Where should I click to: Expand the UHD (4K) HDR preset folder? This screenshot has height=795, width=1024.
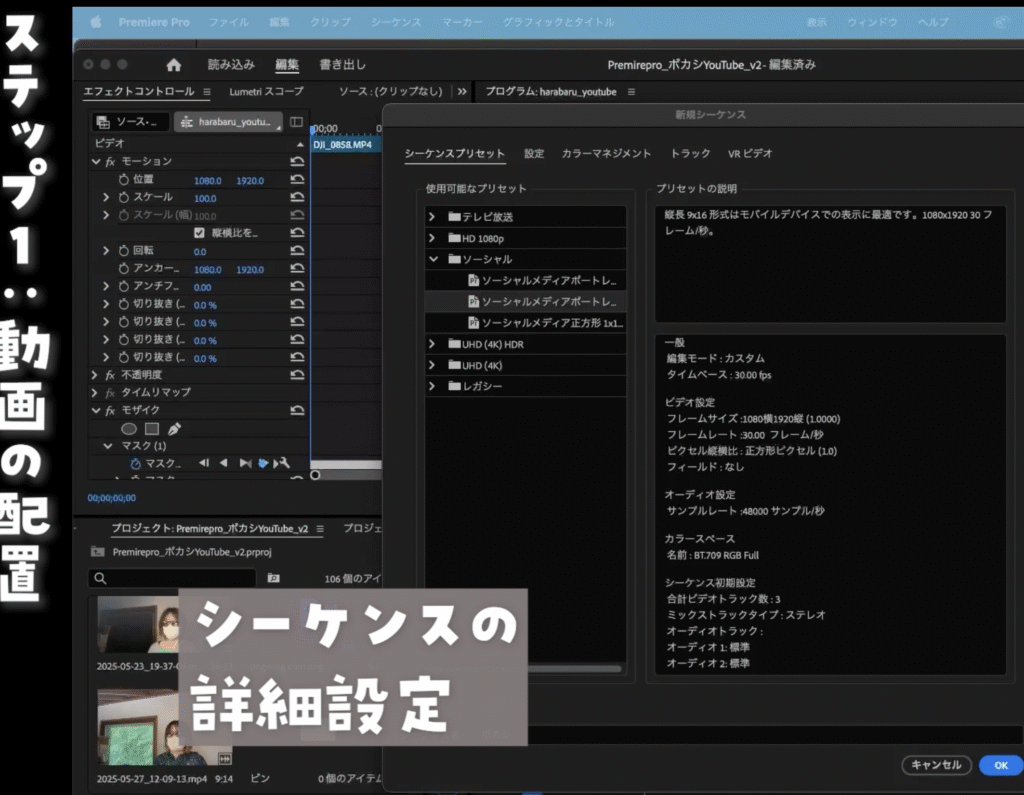tap(432, 344)
